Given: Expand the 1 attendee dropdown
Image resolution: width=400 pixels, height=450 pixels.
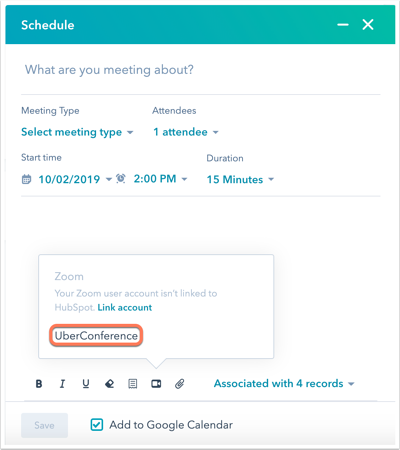Looking at the screenshot, I should click(x=186, y=132).
